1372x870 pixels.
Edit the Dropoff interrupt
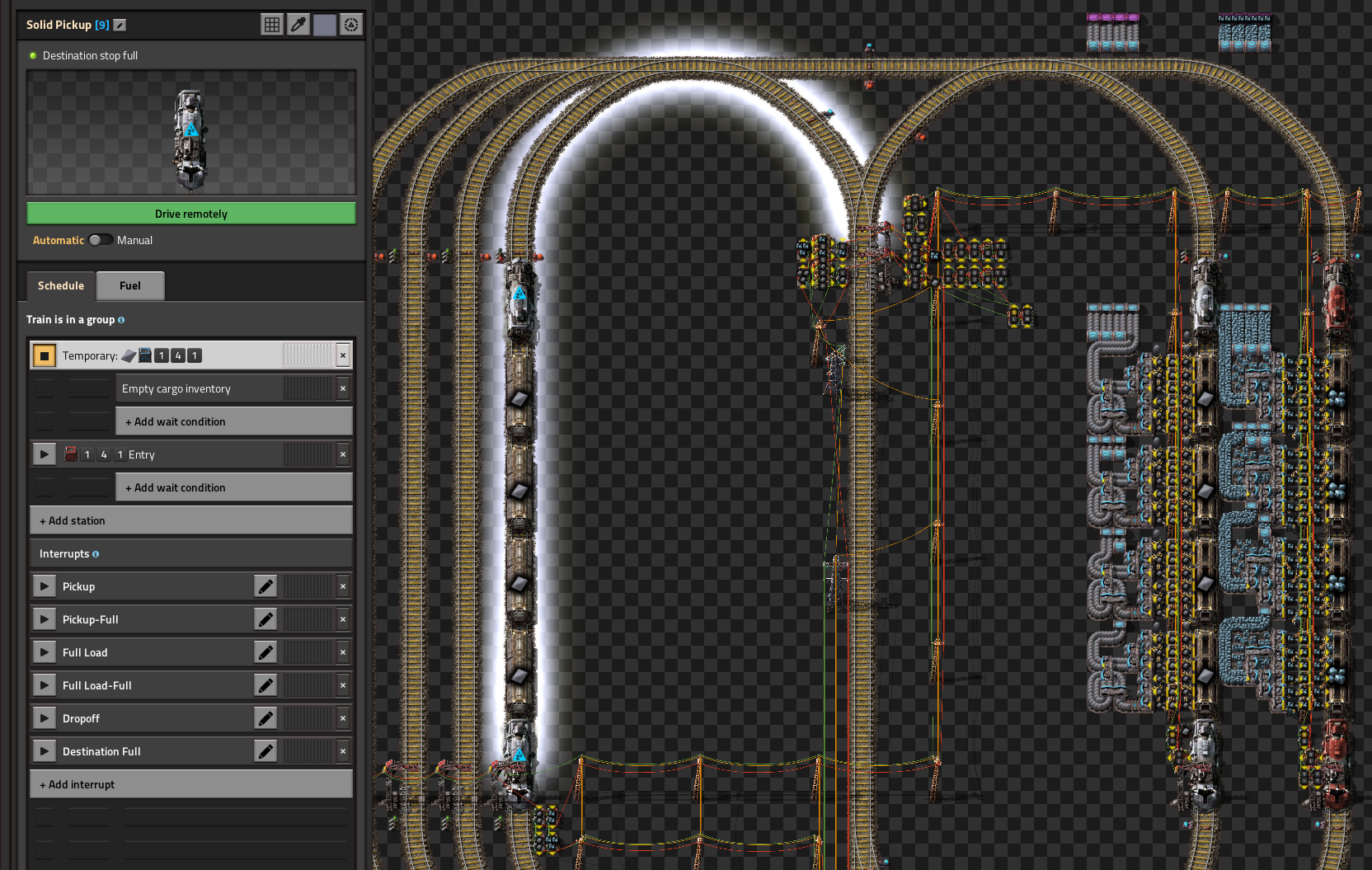265,718
